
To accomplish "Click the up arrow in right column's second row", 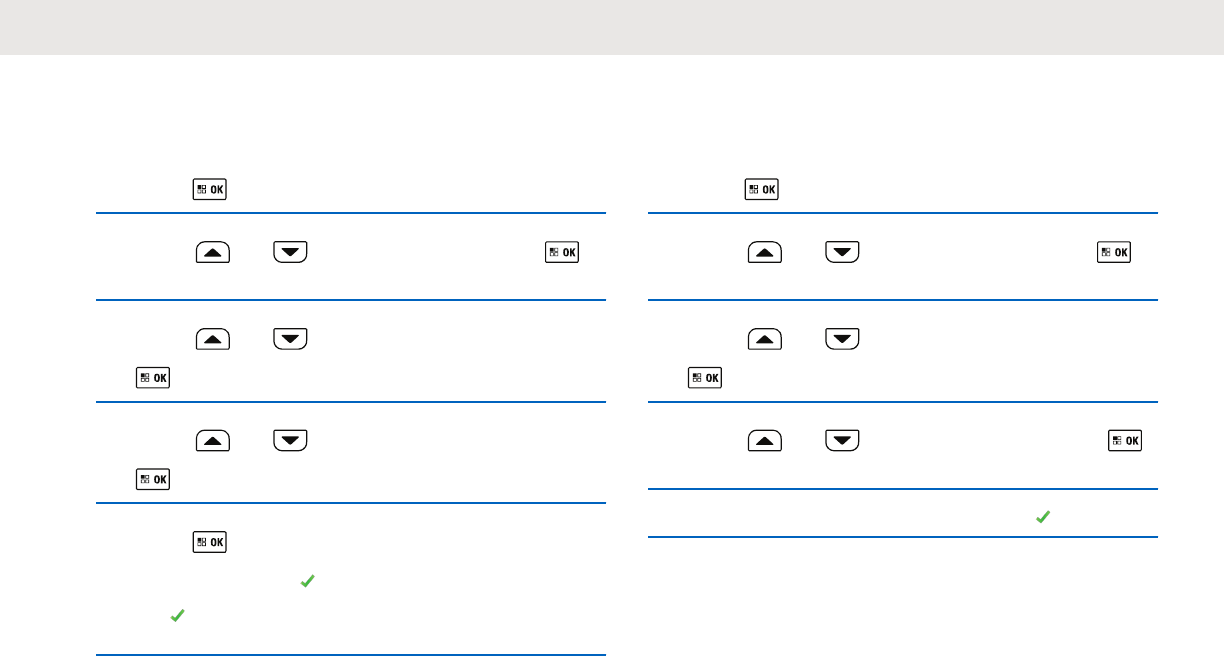I will pyautogui.click(x=766, y=253).
